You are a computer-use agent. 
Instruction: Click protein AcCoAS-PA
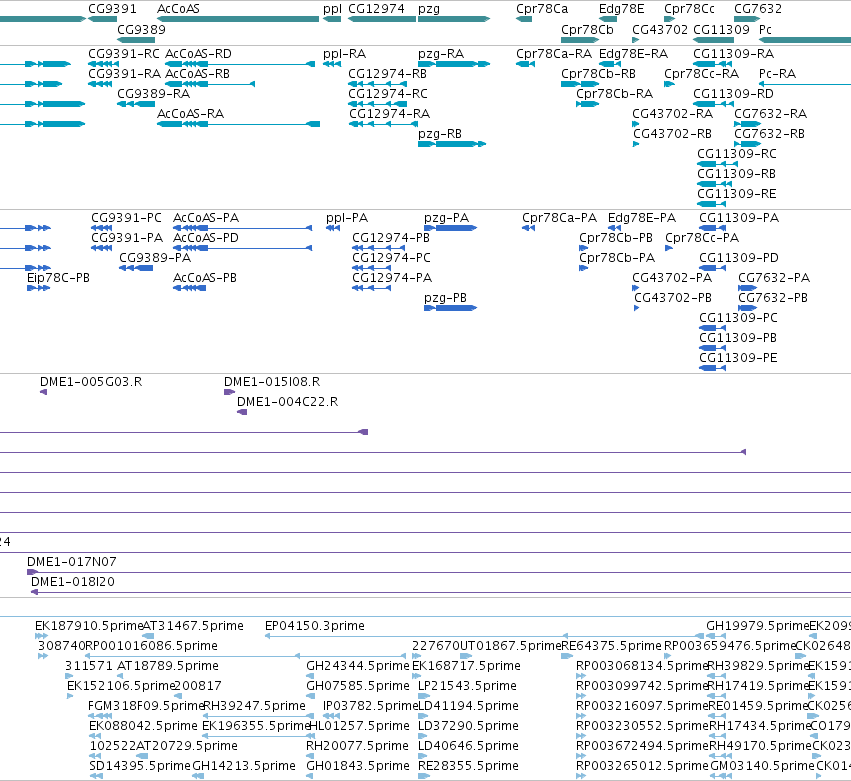(243, 228)
